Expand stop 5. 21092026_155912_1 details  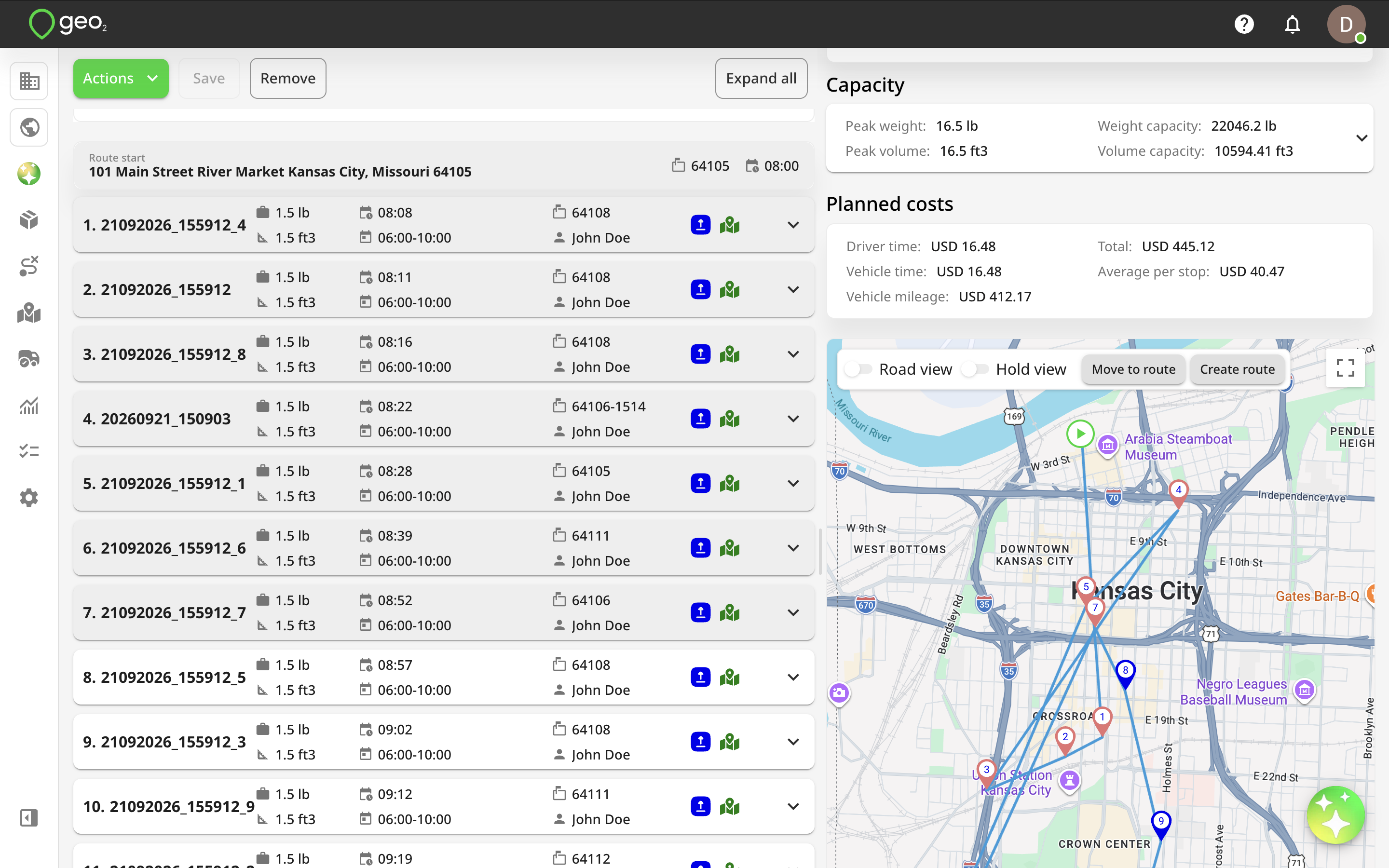[793, 483]
